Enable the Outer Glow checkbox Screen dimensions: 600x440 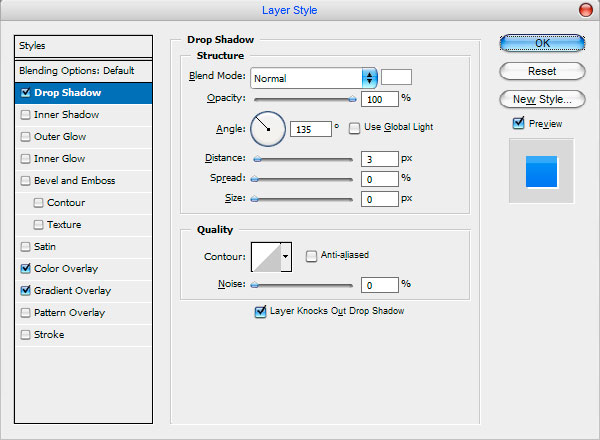click(x=25, y=137)
